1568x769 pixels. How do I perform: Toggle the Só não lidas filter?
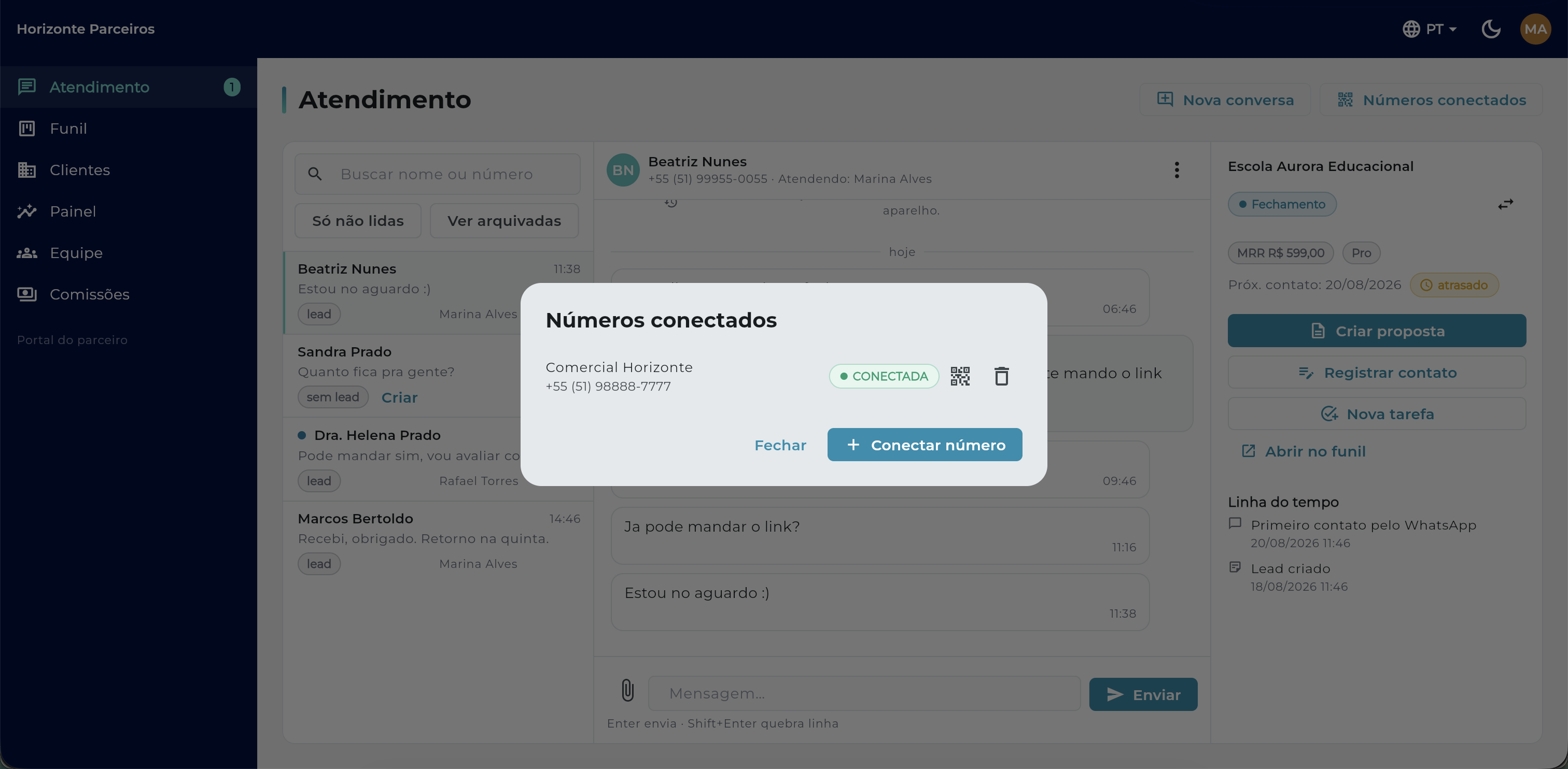click(358, 221)
